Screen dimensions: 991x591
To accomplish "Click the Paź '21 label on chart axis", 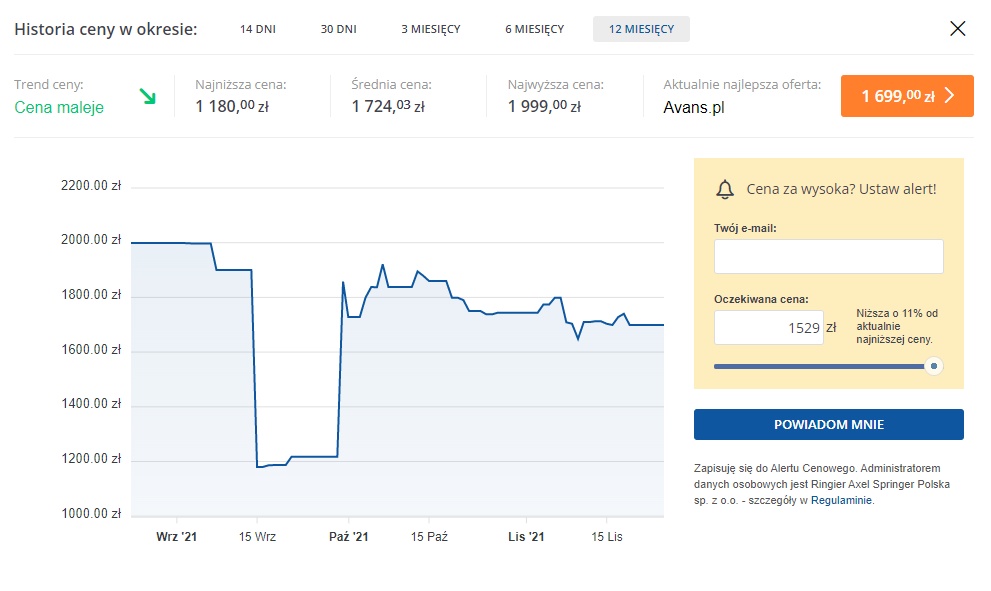I will click(349, 537).
